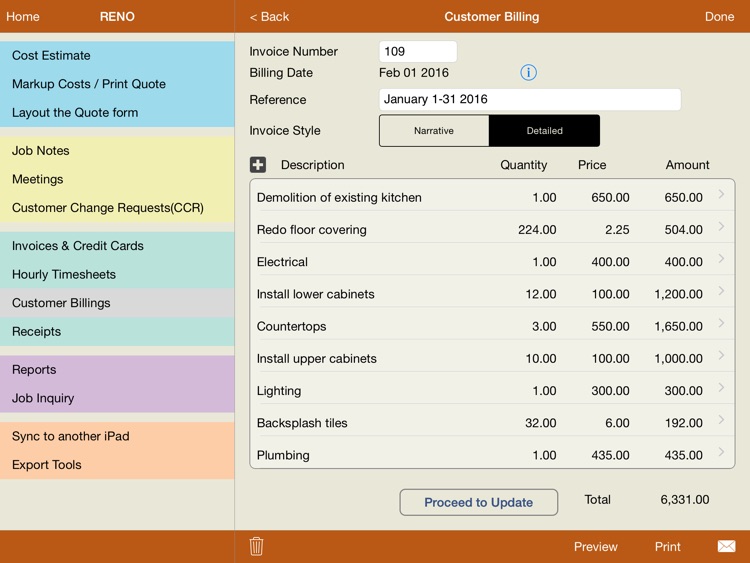Viewport: 750px width, 563px height.
Task: Open Redo floor covering row chevron
Action: pos(721,226)
